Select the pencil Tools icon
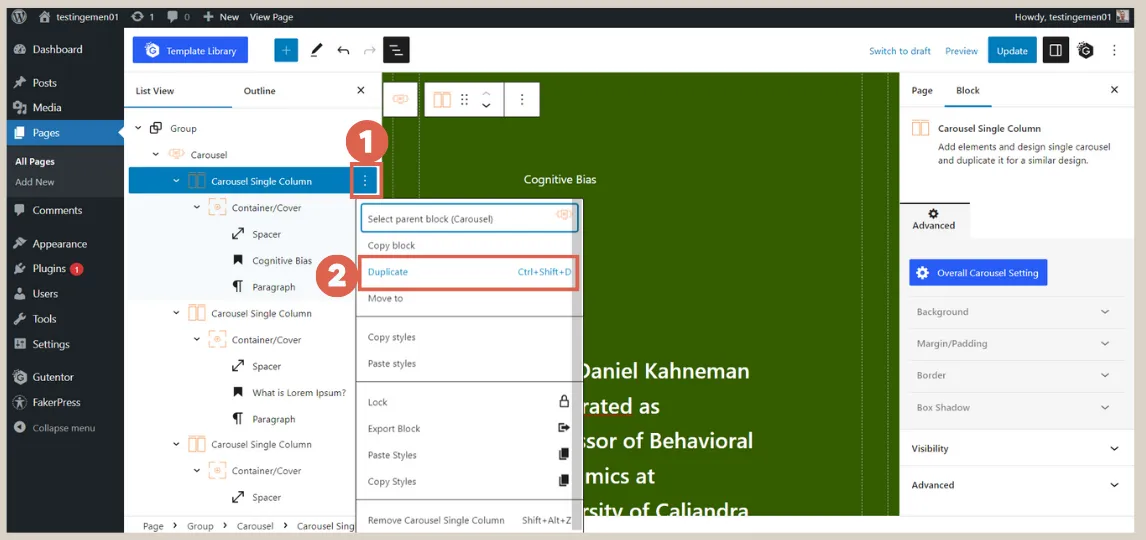1146x540 pixels. coord(316,50)
